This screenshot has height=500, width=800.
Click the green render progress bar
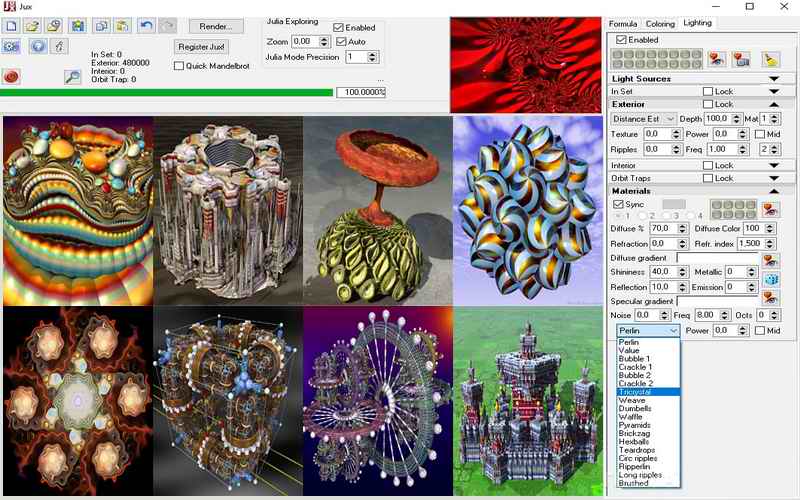click(167, 92)
